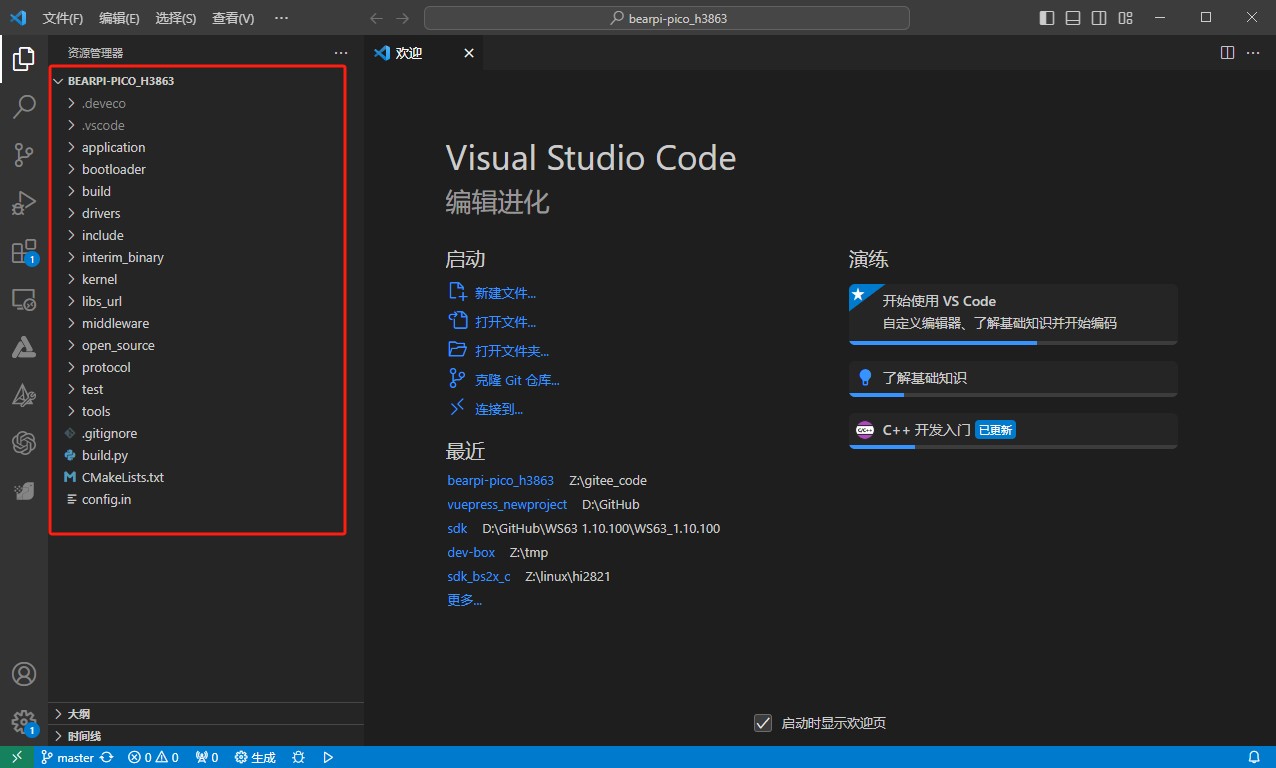Toggle the secondary side bar layout icon

point(1099,18)
